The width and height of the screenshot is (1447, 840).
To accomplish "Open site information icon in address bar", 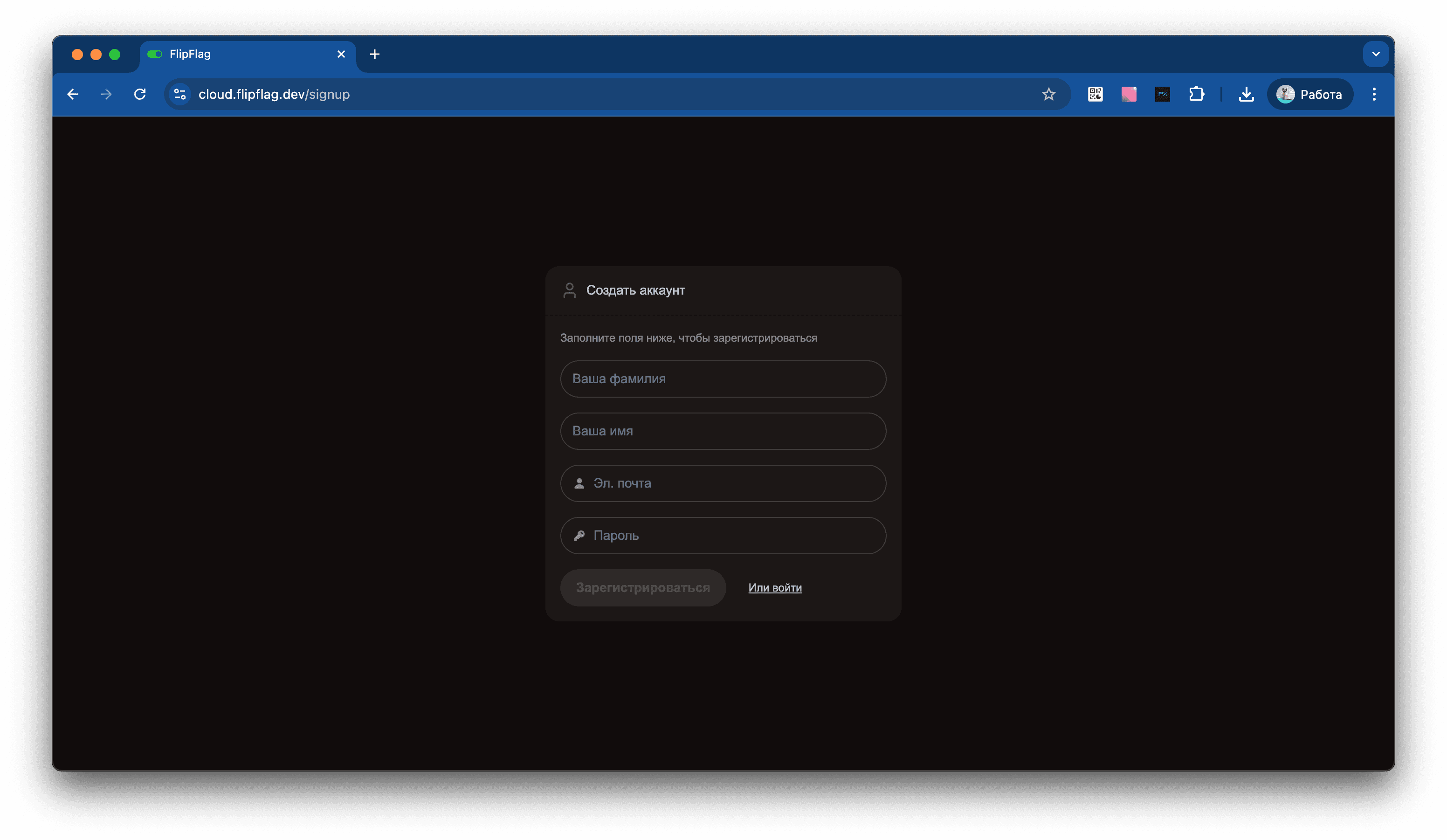I will click(x=180, y=94).
